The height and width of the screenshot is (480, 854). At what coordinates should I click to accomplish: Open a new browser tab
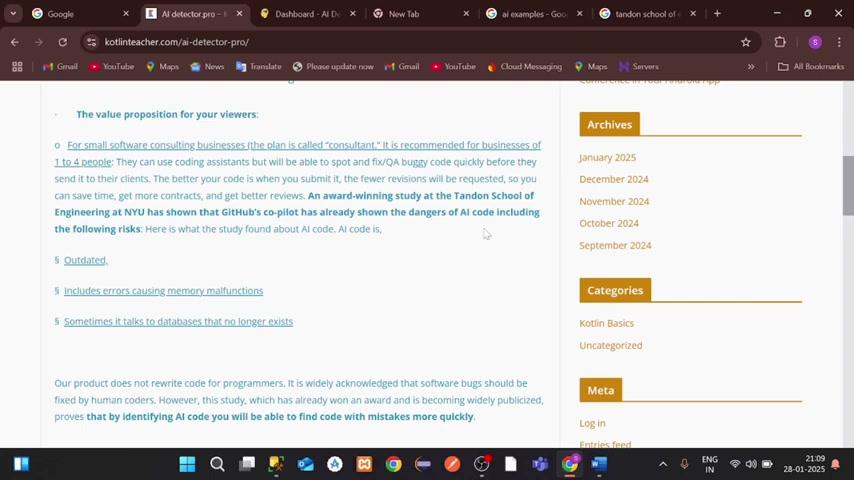(717, 14)
